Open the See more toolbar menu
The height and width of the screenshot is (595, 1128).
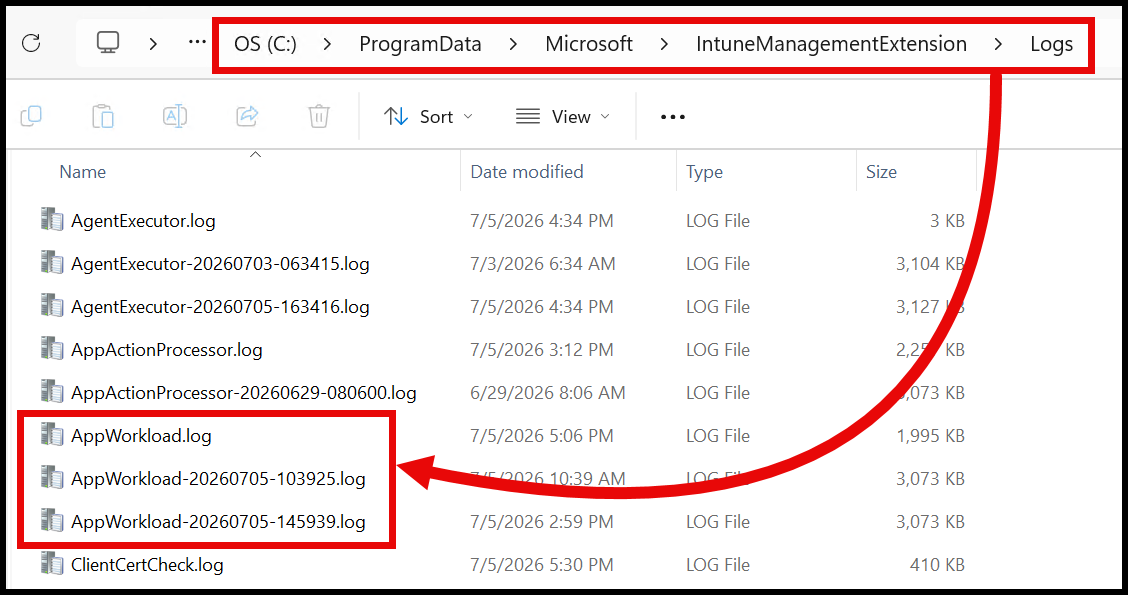673,117
